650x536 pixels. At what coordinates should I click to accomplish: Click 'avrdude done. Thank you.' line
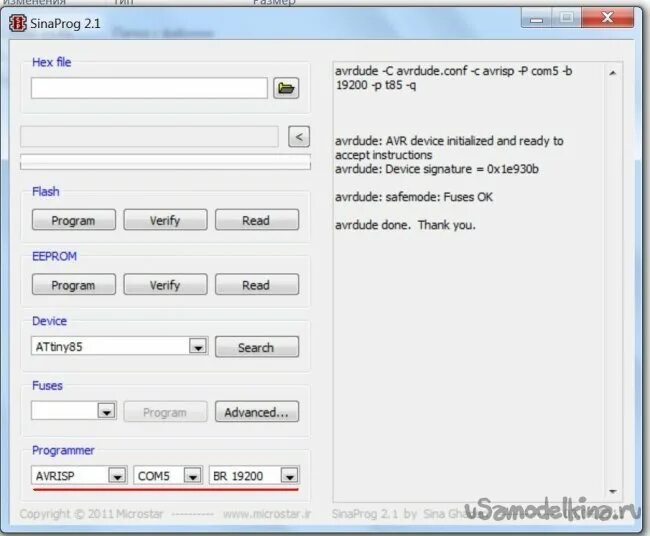(405, 225)
